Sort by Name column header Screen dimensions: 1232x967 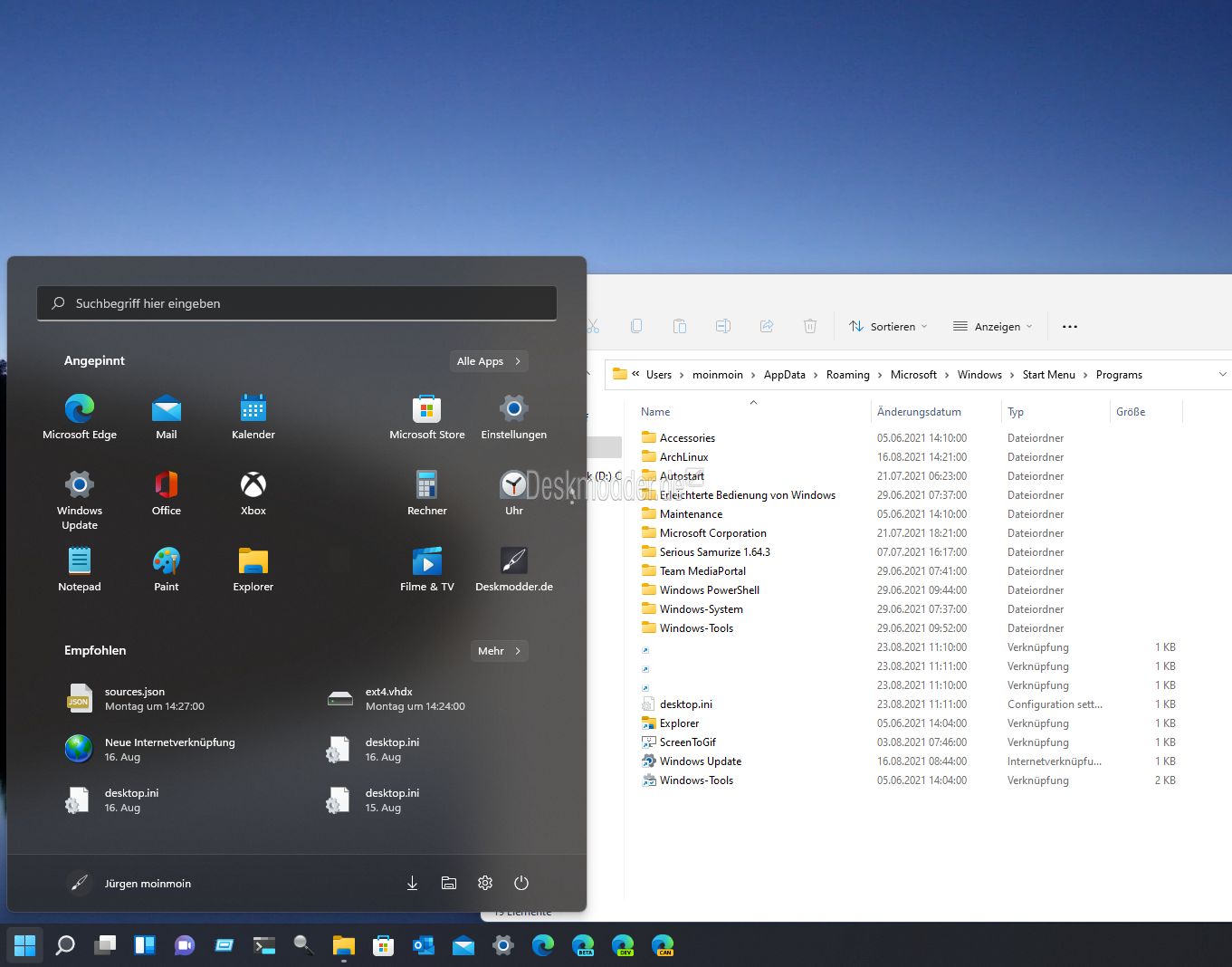tap(655, 411)
